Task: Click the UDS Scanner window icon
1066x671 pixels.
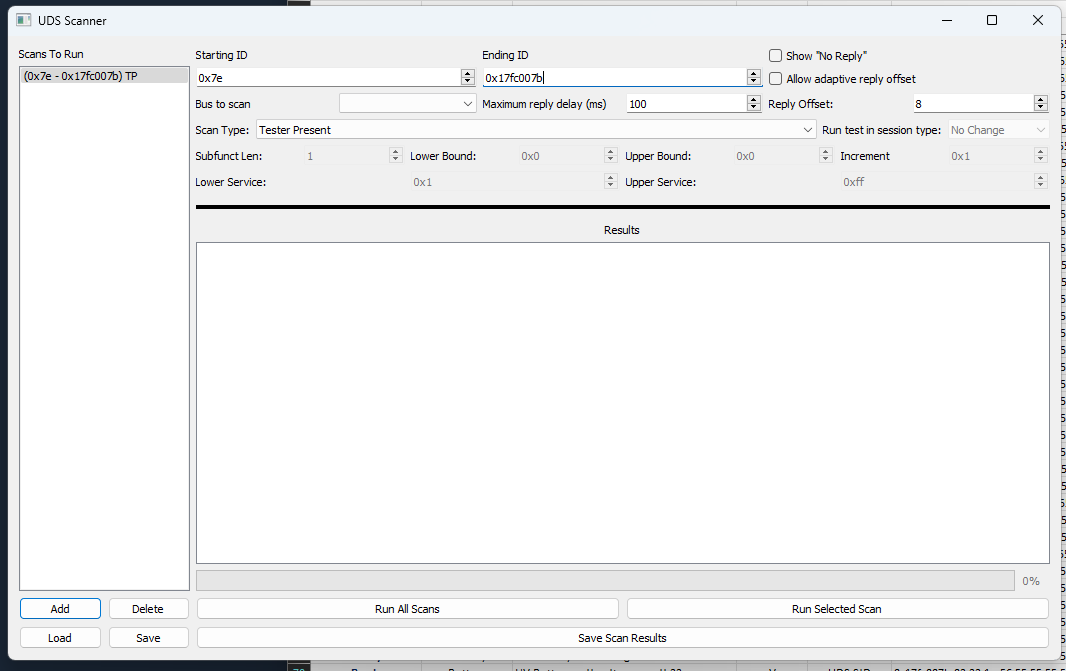Action: [23, 19]
